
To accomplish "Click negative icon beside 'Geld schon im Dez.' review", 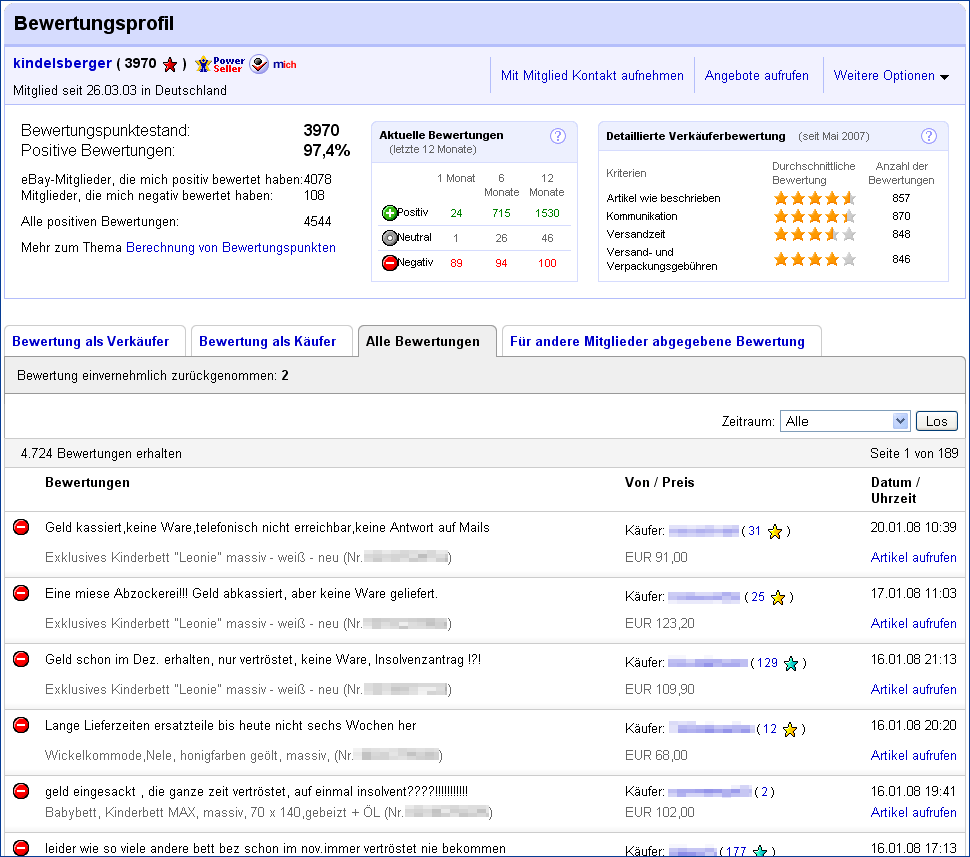I will (21, 659).
